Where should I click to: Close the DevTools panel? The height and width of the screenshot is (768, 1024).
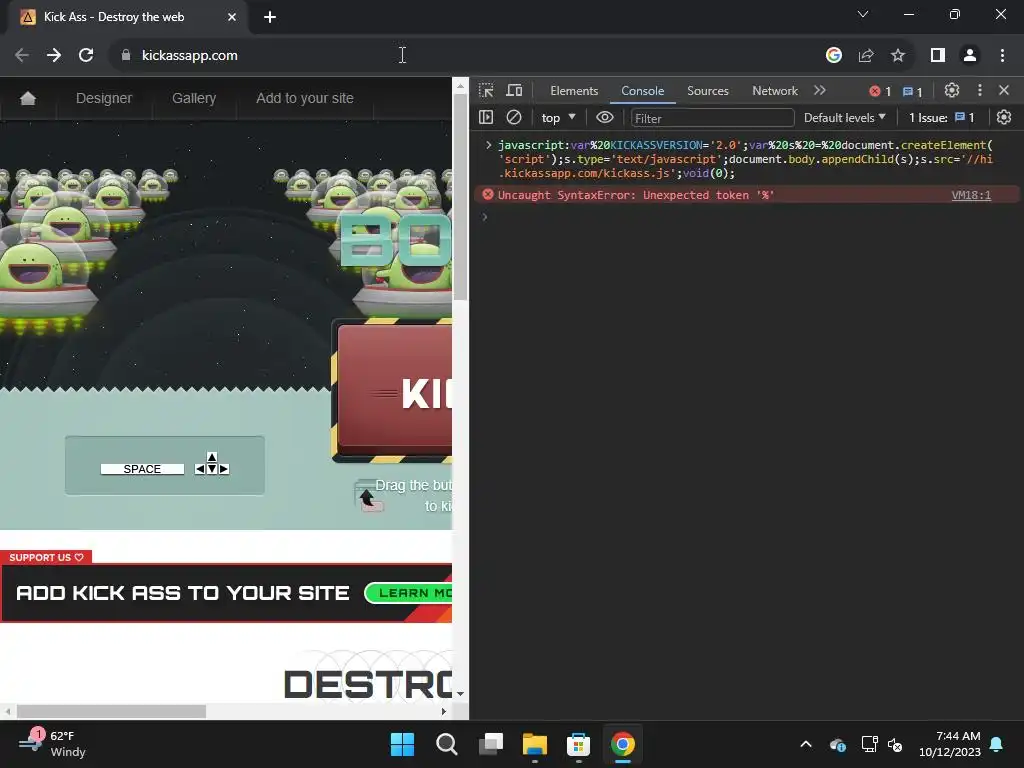(x=1004, y=90)
